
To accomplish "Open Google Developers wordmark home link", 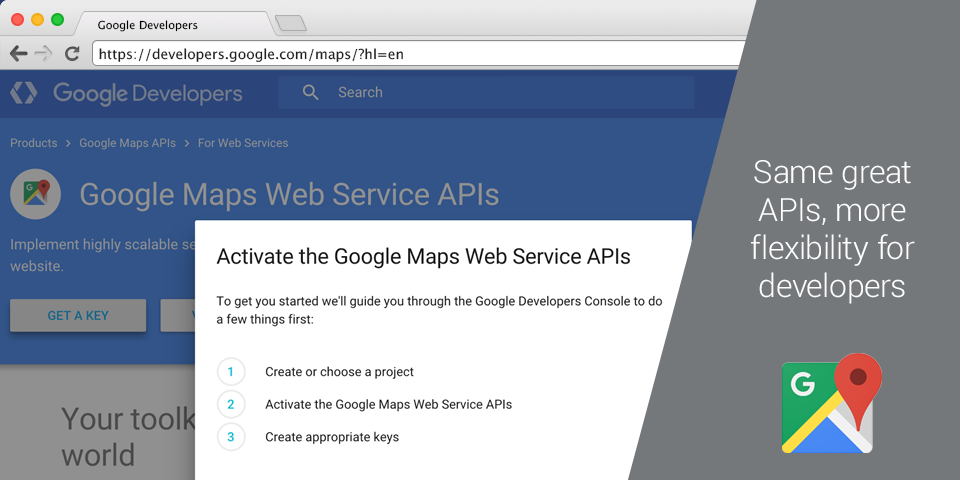I will [148, 94].
